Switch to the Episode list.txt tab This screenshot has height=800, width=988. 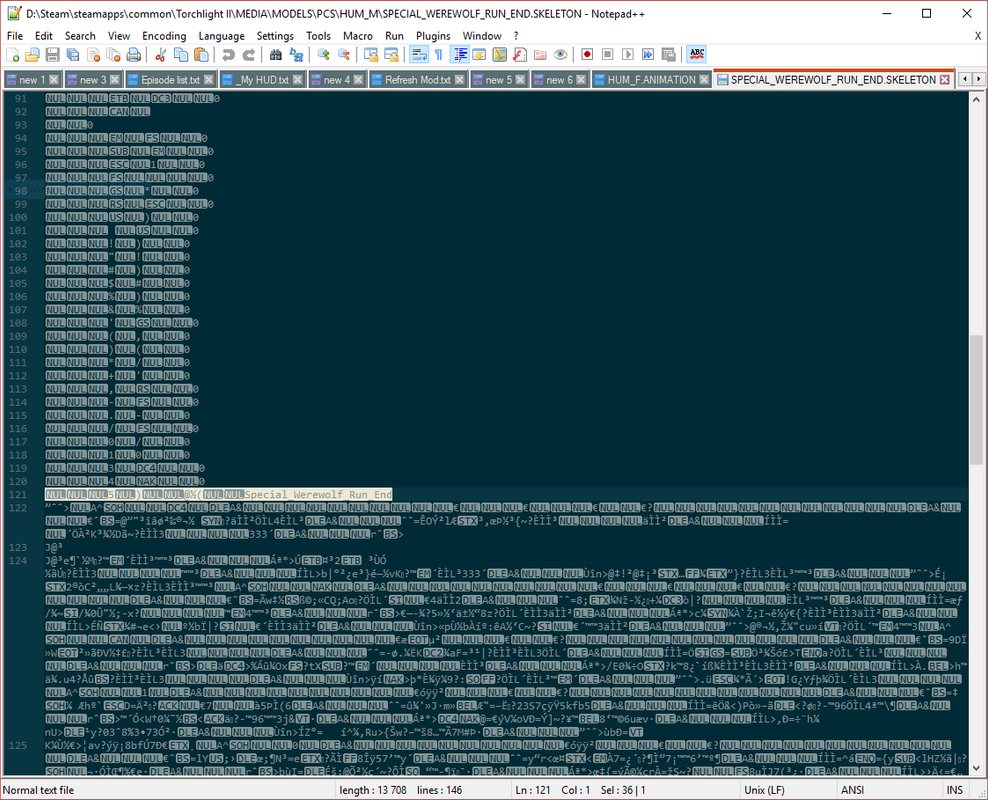click(170, 80)
